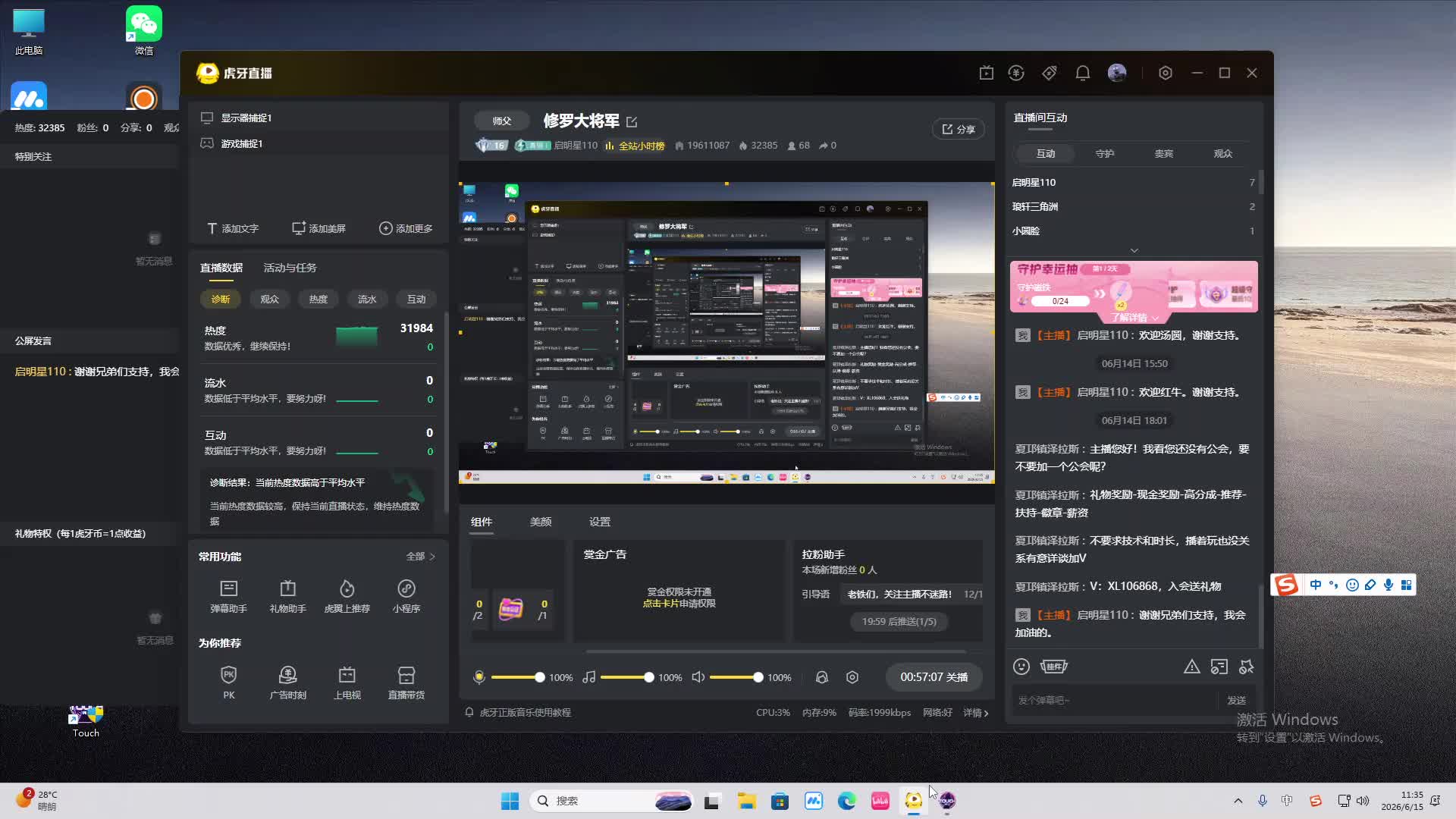Expand 全部 common functions list

pos(421,557)
